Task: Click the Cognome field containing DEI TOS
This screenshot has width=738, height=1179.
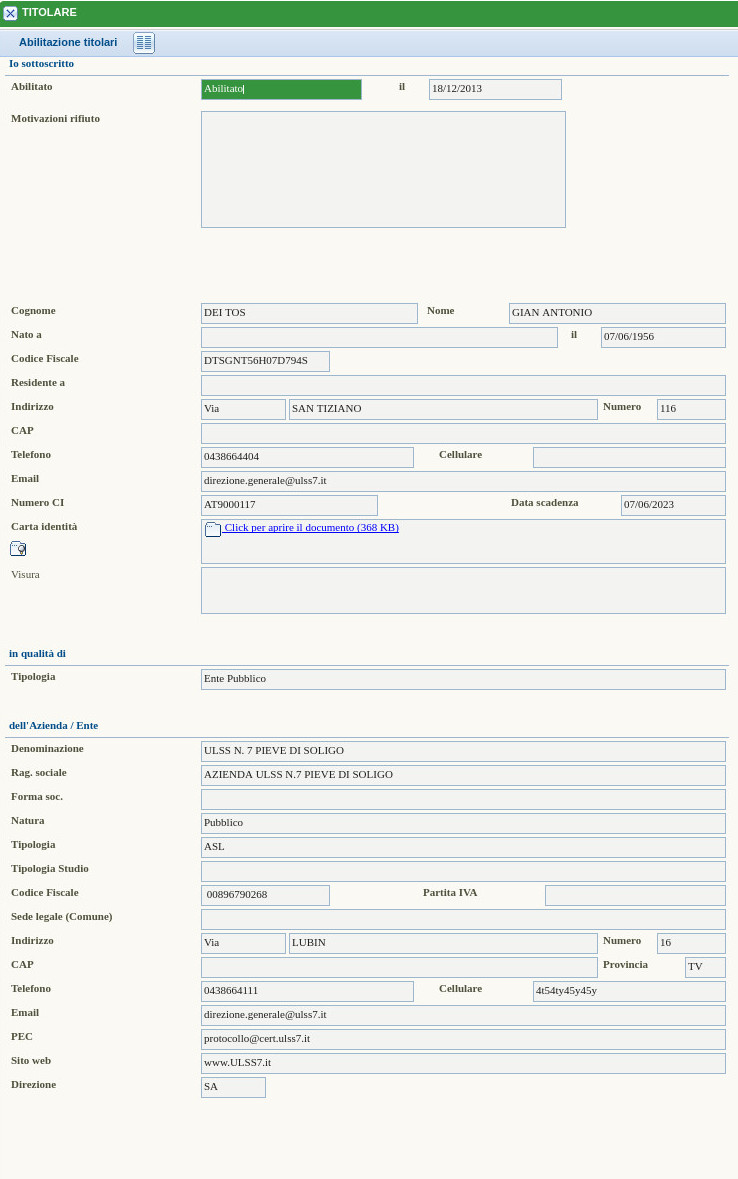Action: pos(309,313)
